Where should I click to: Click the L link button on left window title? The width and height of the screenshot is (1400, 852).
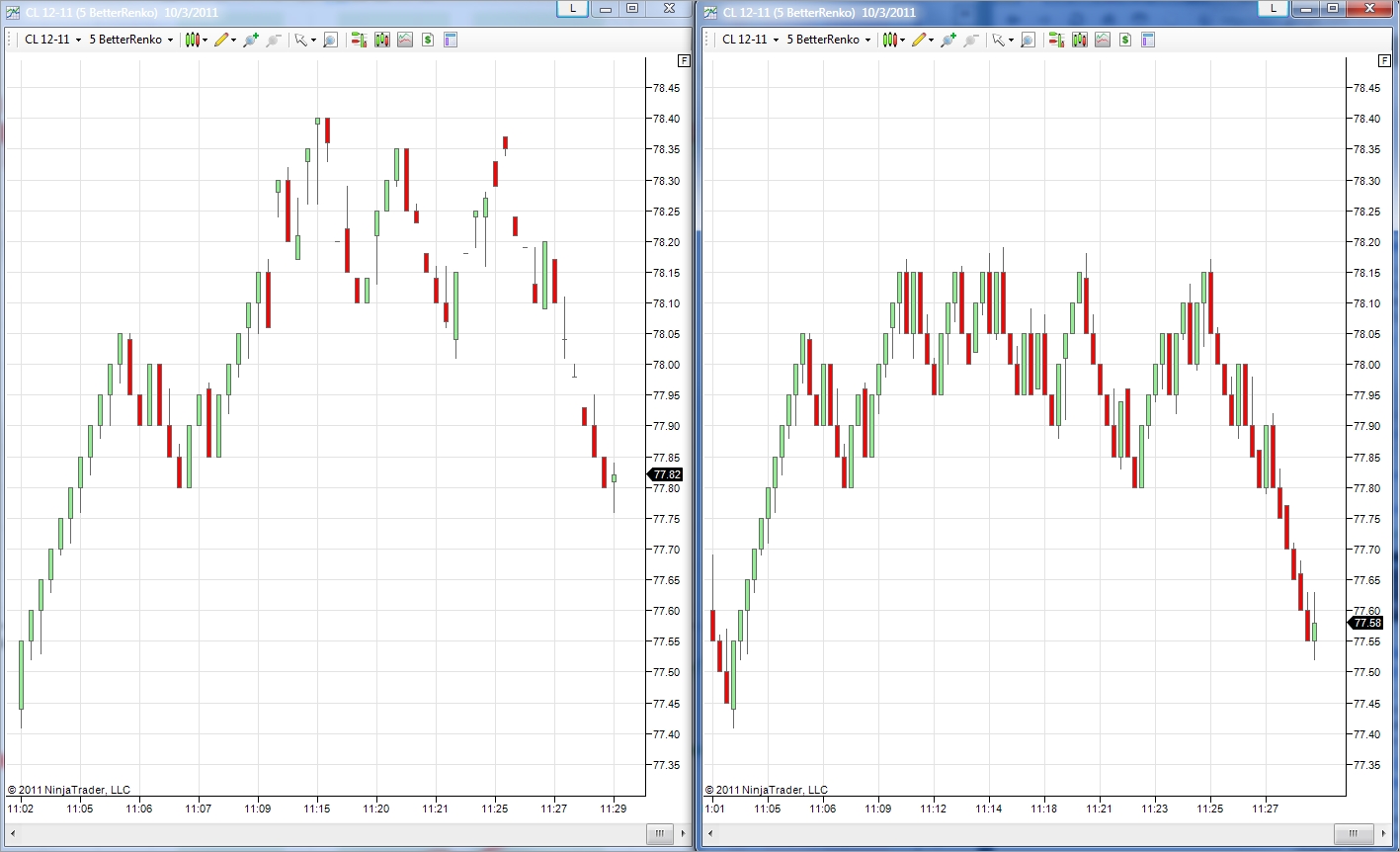(x=573, y=8)
